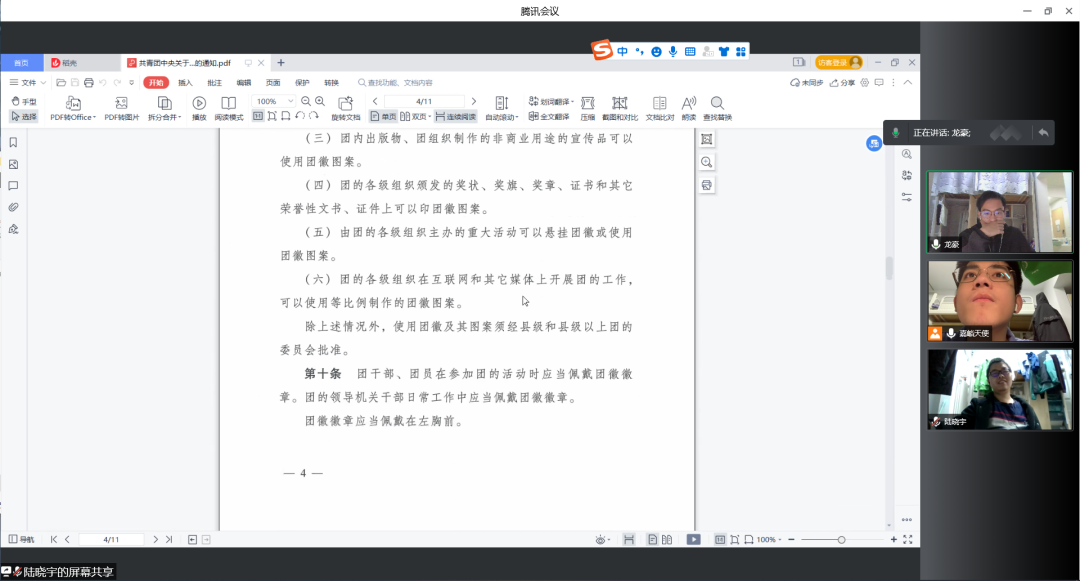Open the 截图和对比 screenshot compare tool
Viewport: 1080px width, 581px height.
[619, 103]
